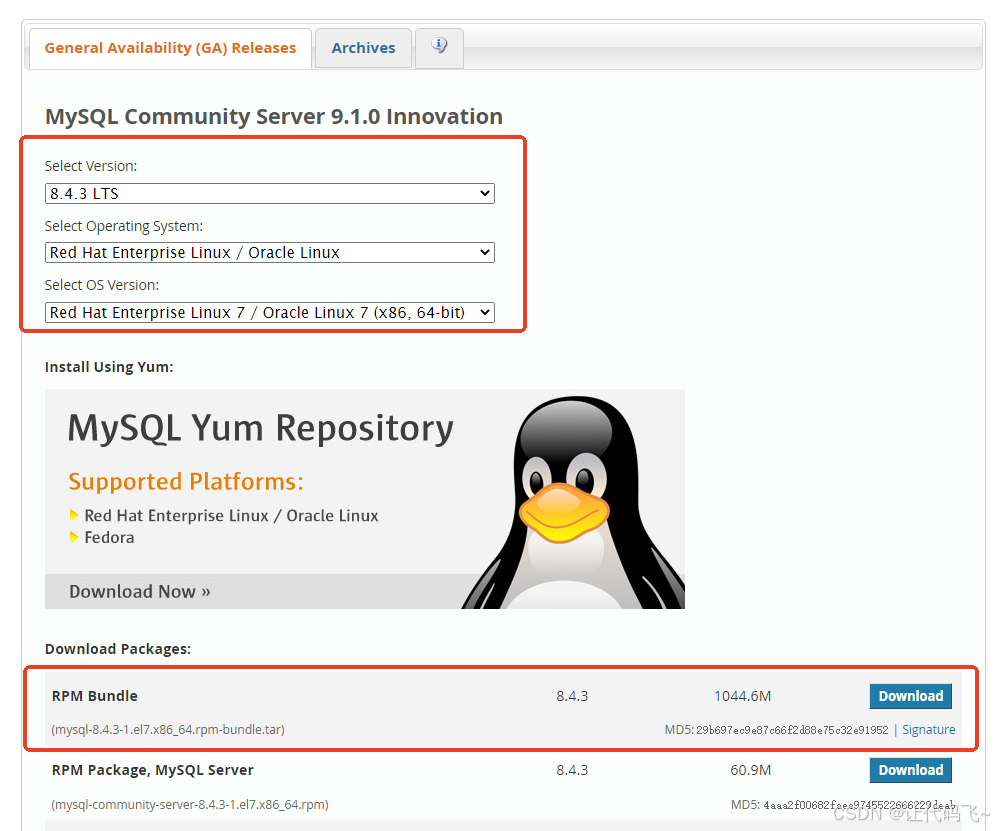Click the Red Hat Enterprise Linux list item
Screen dimensions: 994x831
pyautogui.click(x=231, y=515)
